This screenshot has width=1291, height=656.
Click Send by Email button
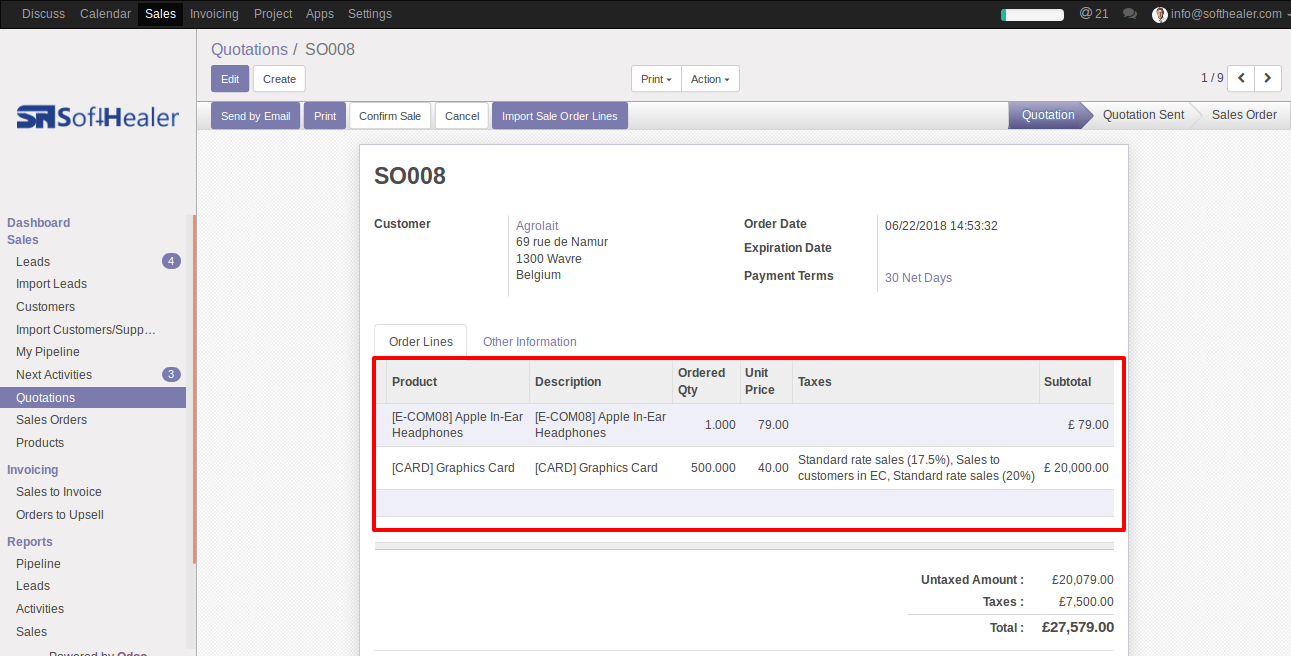[x=255, y=116]
